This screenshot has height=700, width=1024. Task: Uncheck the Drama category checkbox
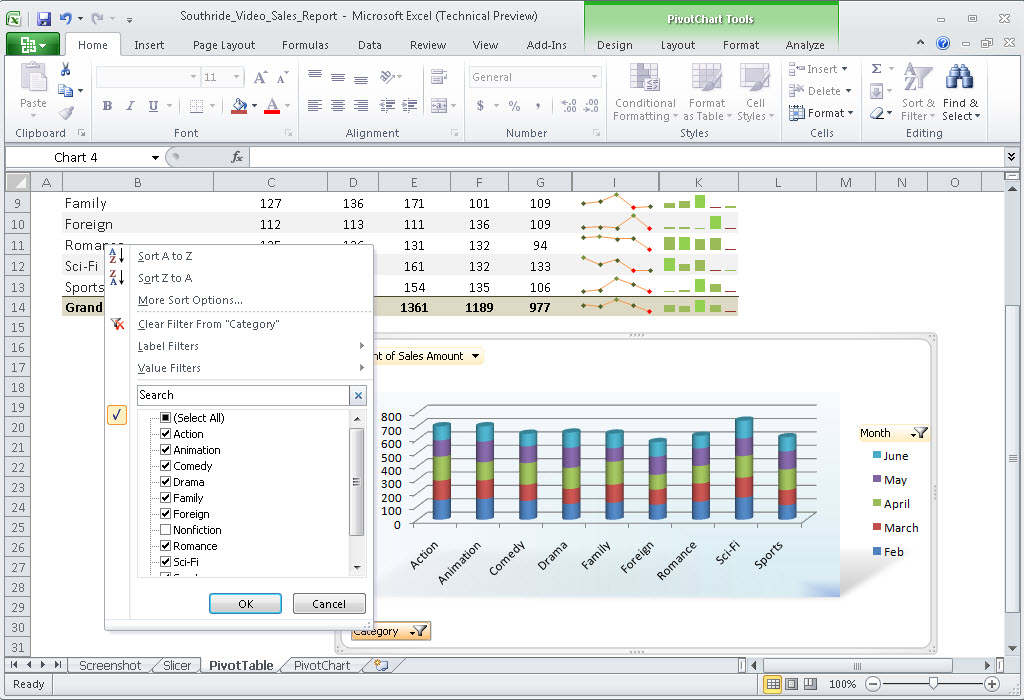pos(166,481)
